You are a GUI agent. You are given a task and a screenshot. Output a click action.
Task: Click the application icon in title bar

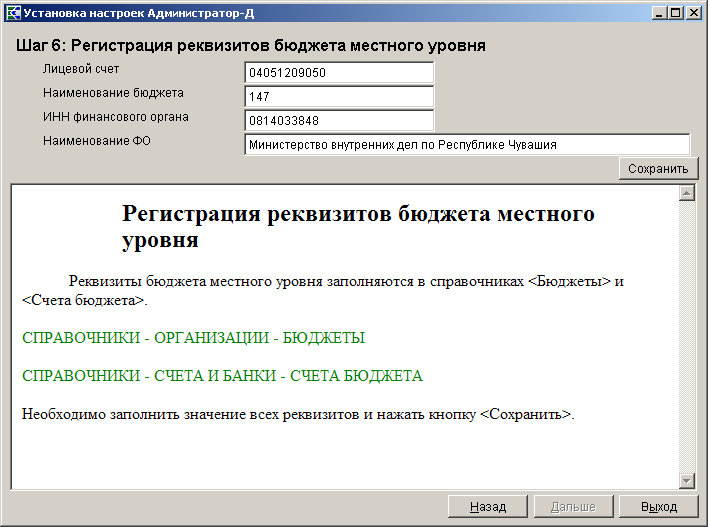[x=13, y=13]
